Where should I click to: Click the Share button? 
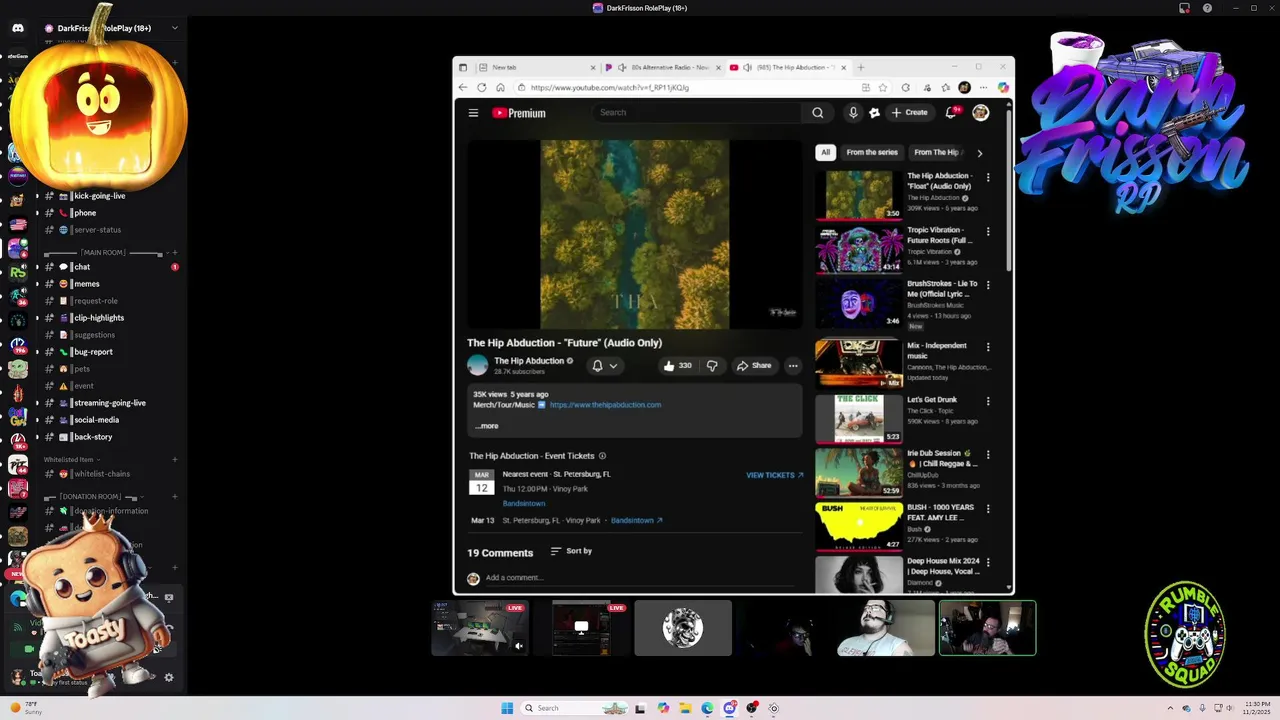(x=754, y=366)
